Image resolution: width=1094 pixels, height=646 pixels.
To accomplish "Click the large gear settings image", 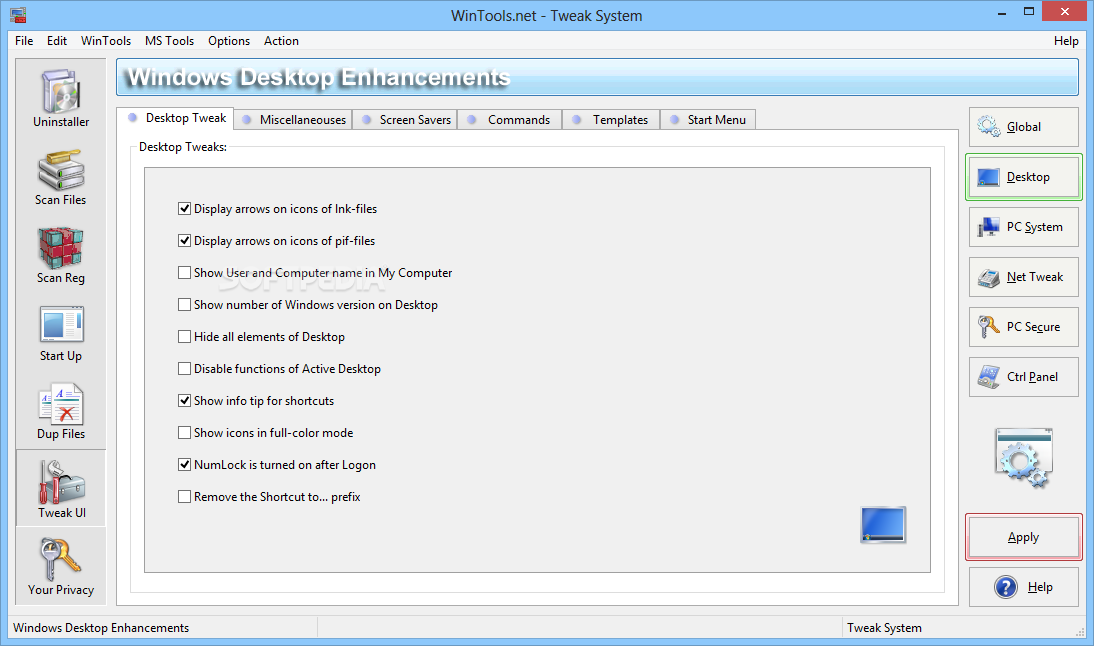I will 1024,458.
